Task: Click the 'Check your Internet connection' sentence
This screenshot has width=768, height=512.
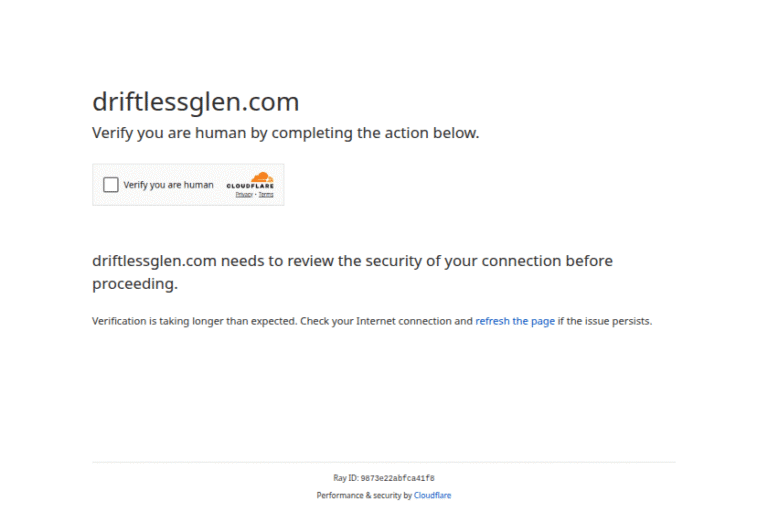Action: pyautogui.click(x=386, y=321)
